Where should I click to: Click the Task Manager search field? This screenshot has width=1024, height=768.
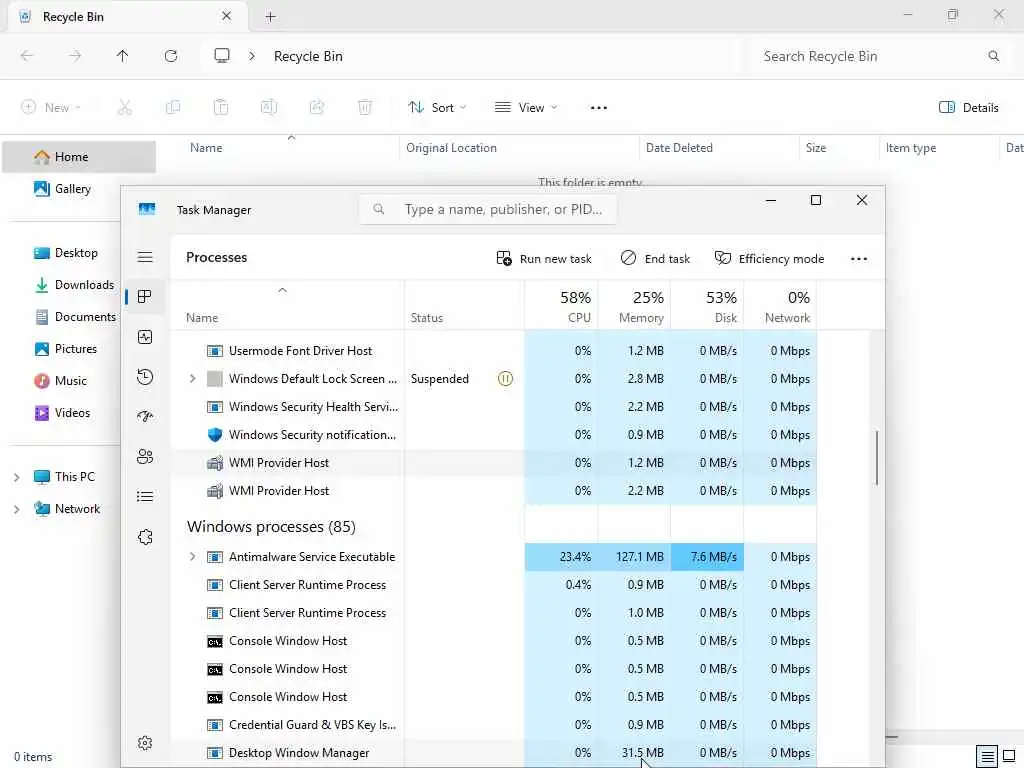click(x=487, y=209)
